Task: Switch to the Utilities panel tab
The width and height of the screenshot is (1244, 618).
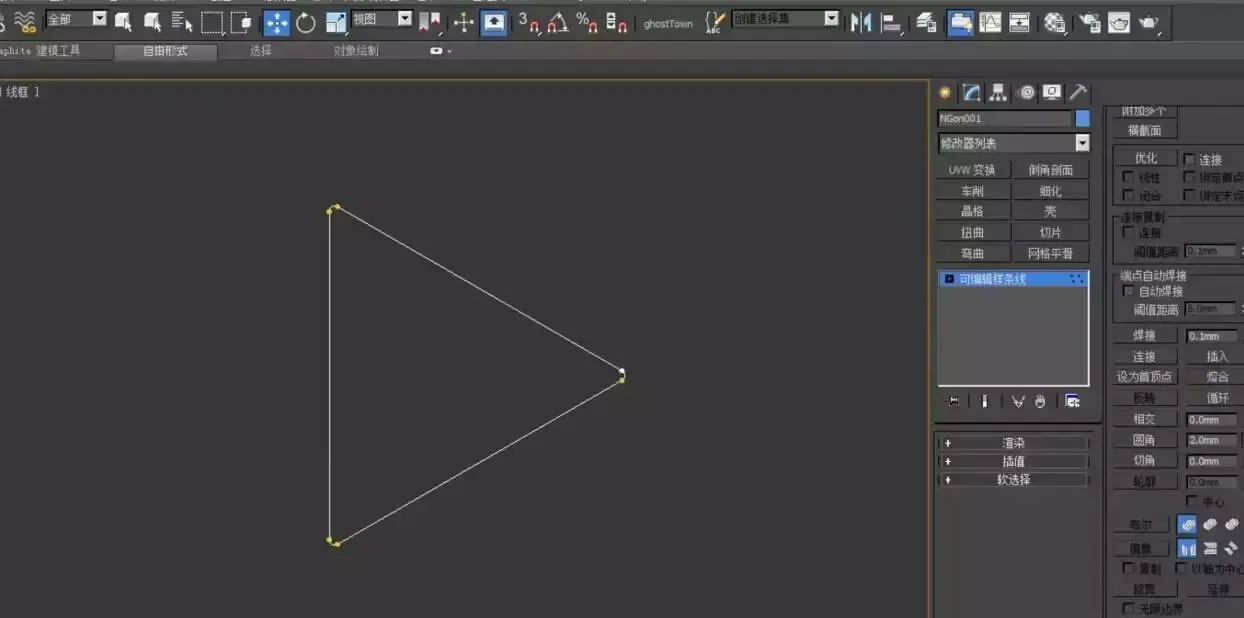Action: (1078, 92)
